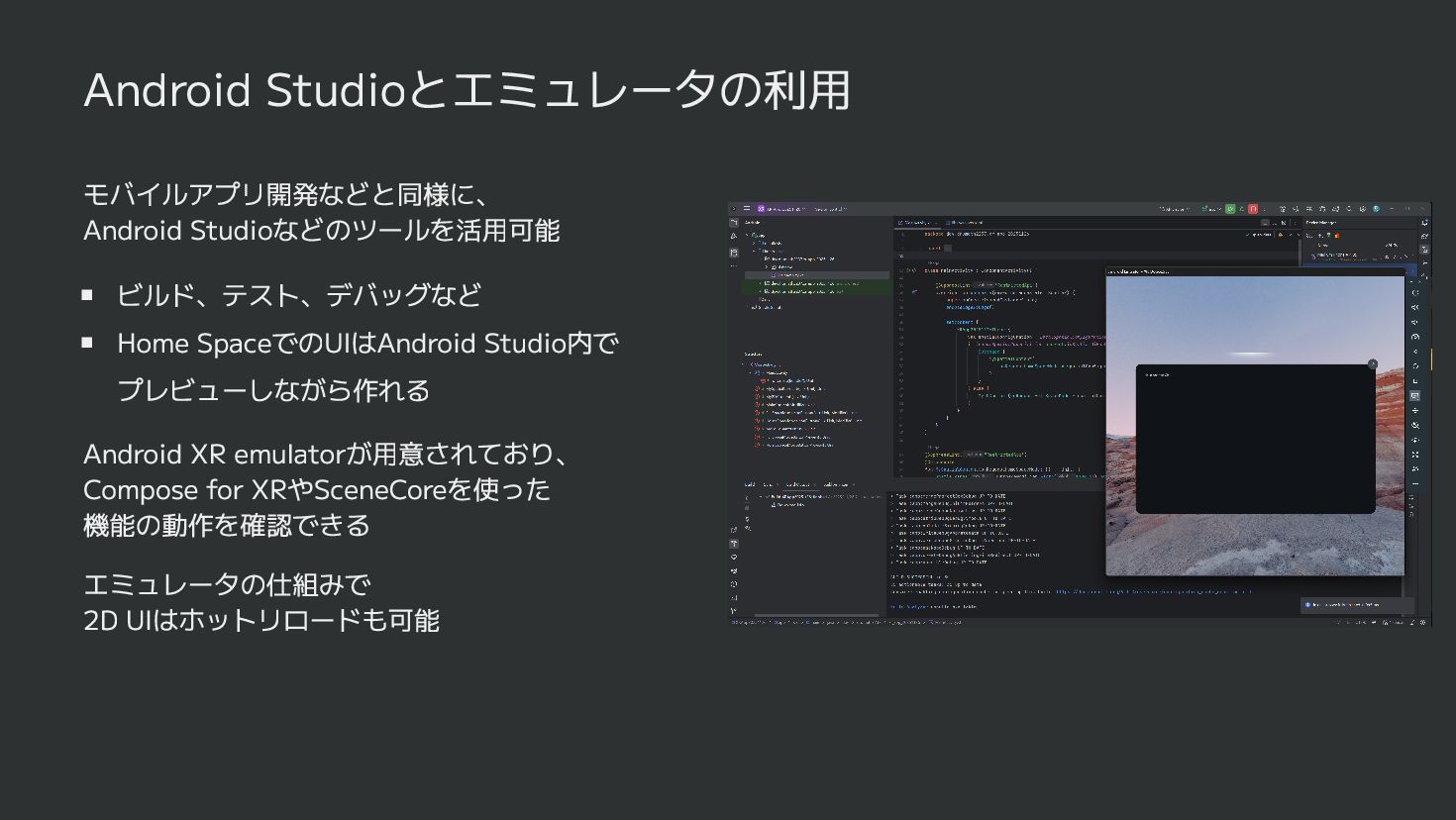Image resolution: width=1456 pixels, height=820 pixels.
Task: Click the highlighted Build tool window icon, bottom-left strip
Action: pyautogui.click(x=734, y=544)
